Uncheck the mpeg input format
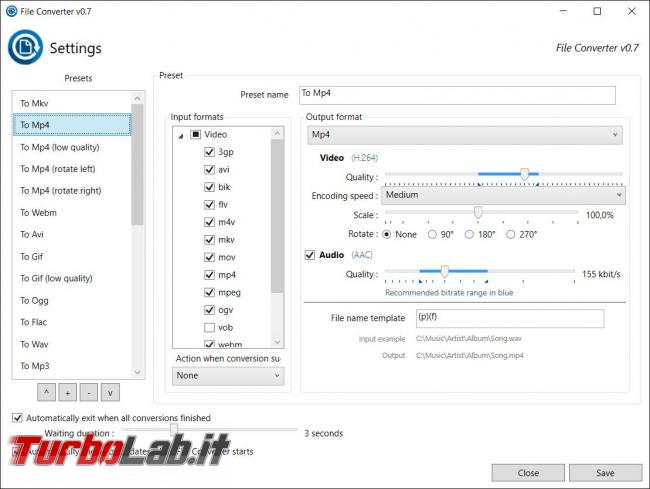 tap(209, 292)
